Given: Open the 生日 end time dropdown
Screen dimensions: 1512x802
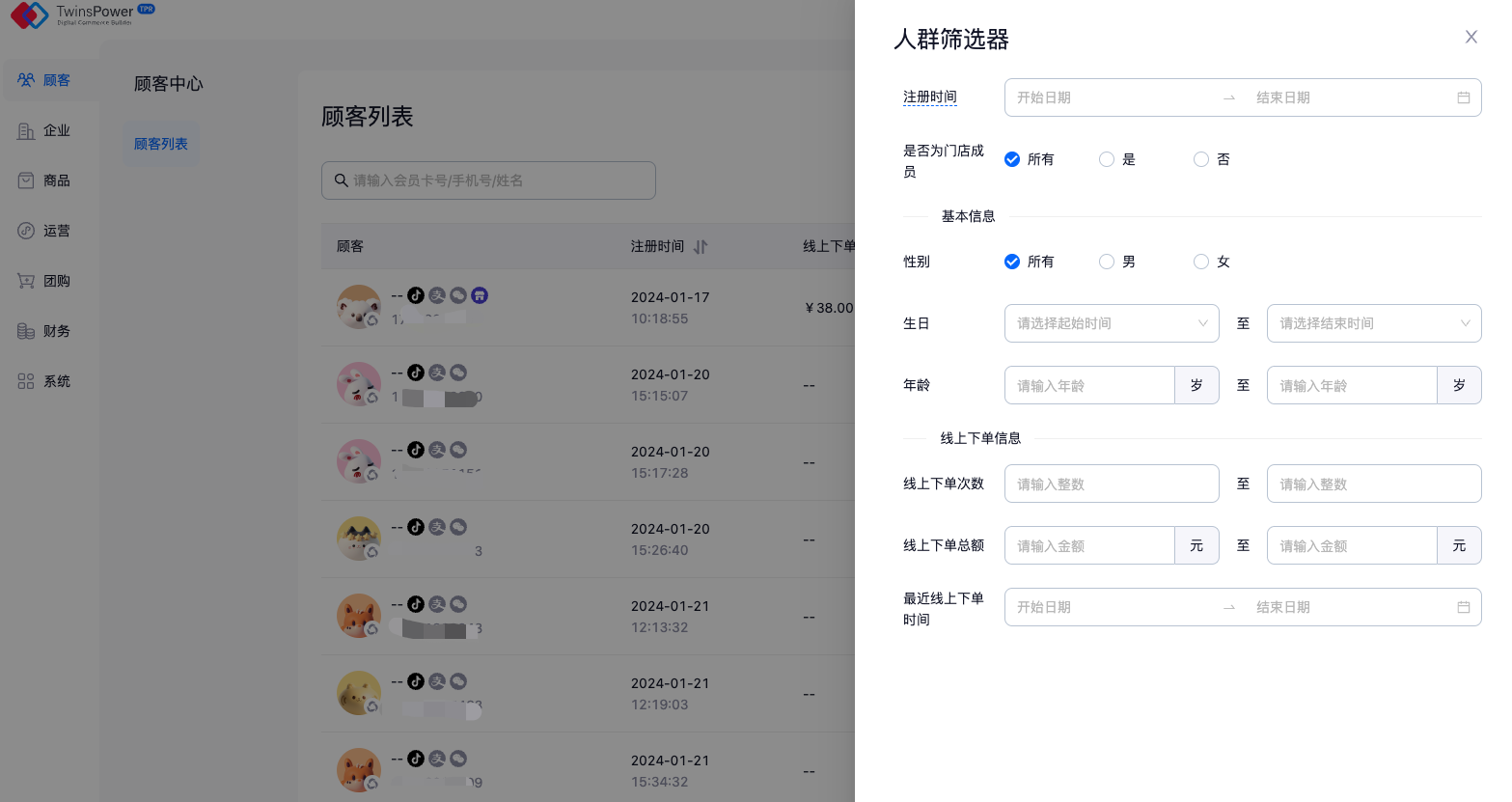Looking at the screenshot, I should coord(1373,323).
